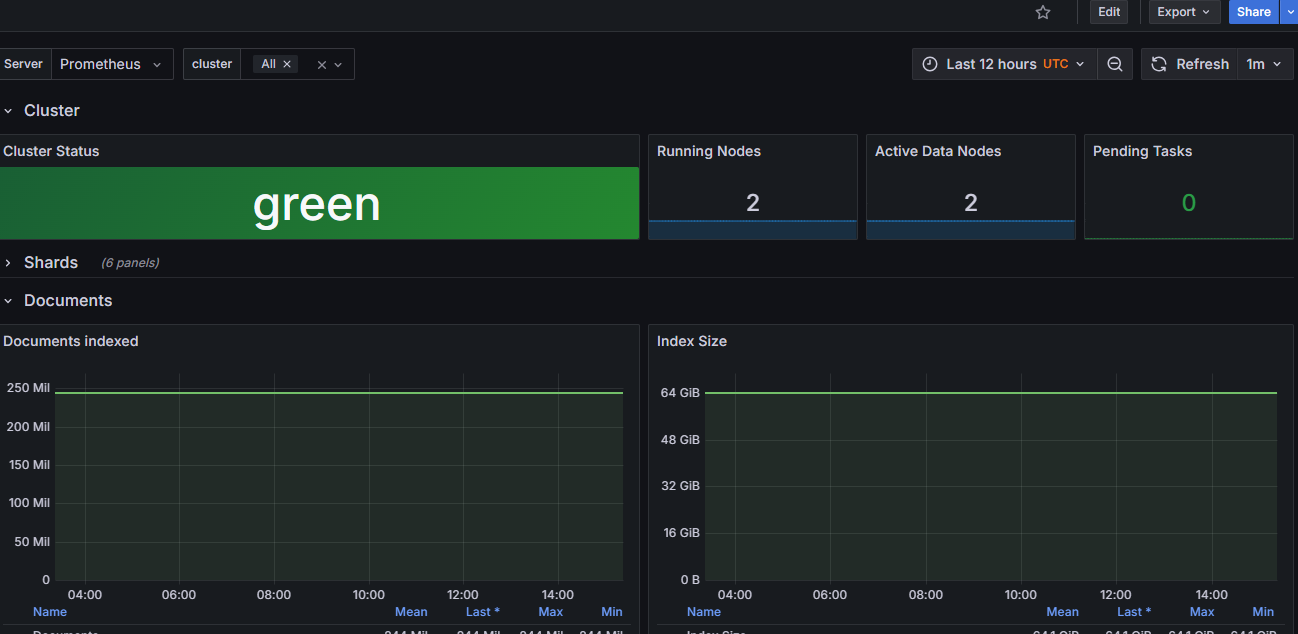Sort Index Size legend by Max
Screen dimensions: 1298x634
point(1202,612)
